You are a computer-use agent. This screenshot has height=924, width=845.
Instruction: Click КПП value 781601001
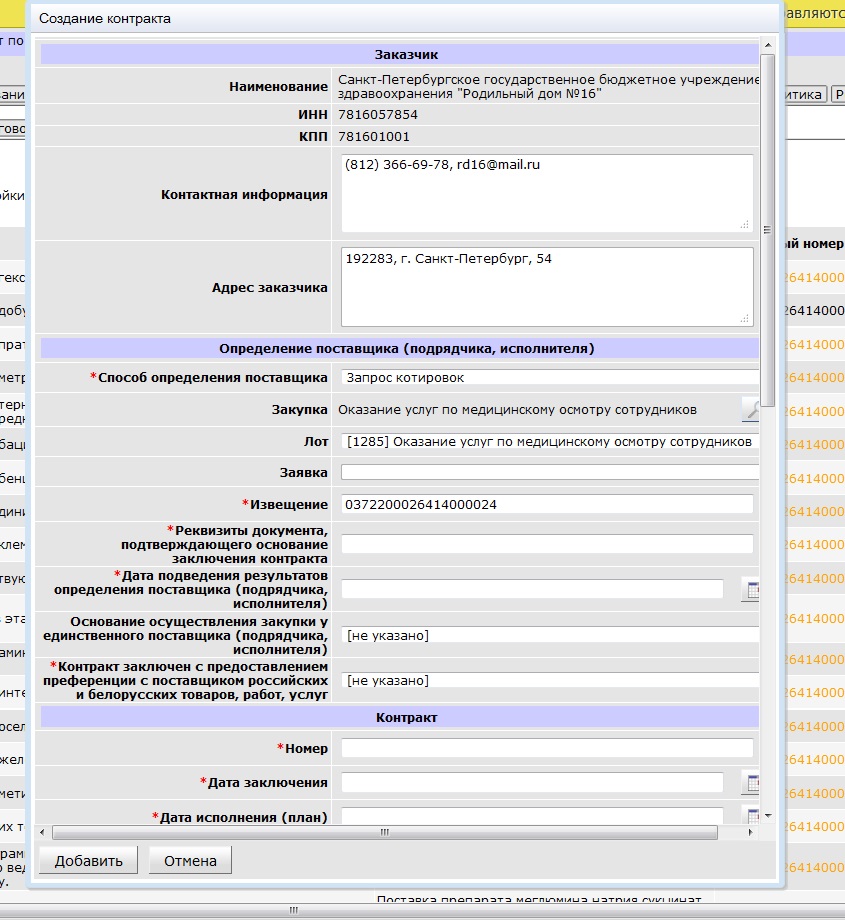pos(374,137)
